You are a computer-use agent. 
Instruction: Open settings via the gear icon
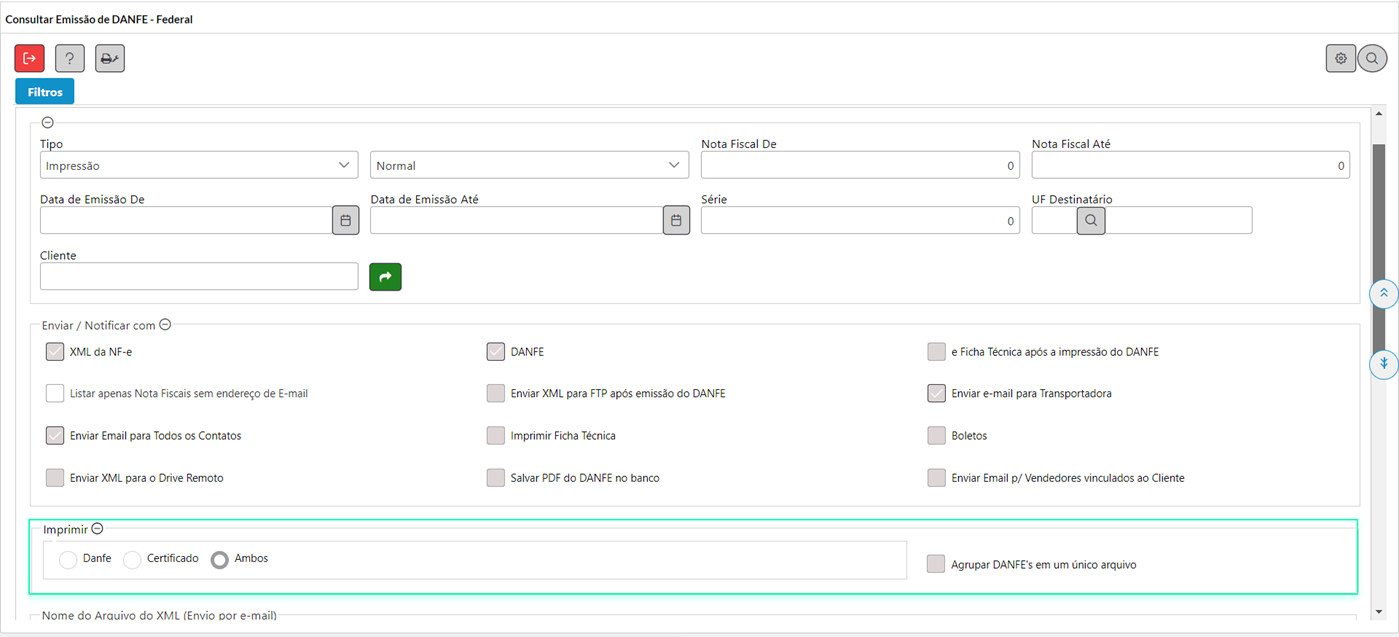point(1341,59)
